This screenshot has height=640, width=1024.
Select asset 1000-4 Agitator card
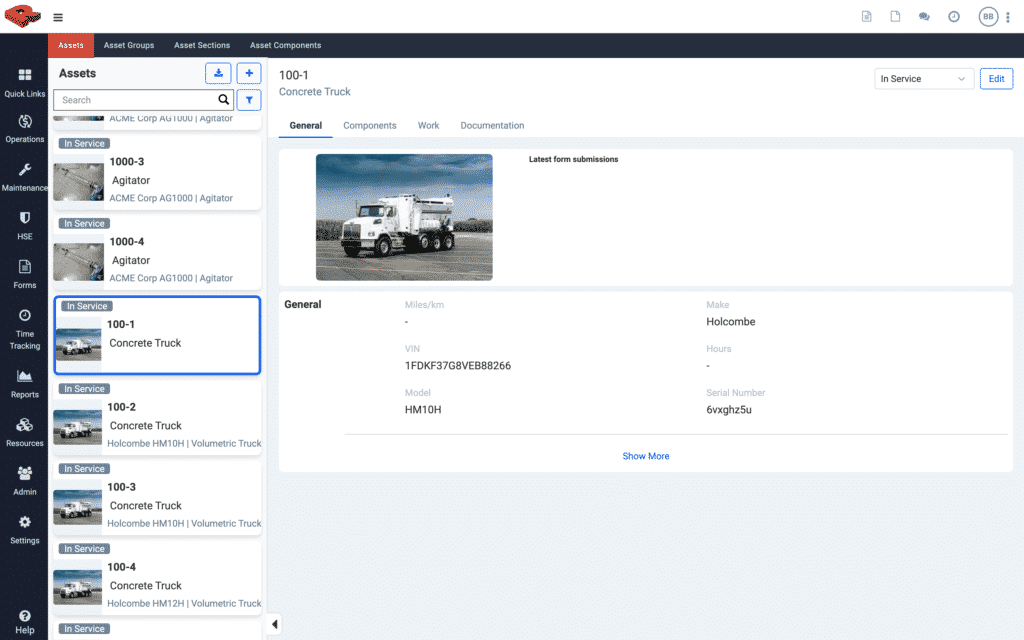tap(157, 252)
